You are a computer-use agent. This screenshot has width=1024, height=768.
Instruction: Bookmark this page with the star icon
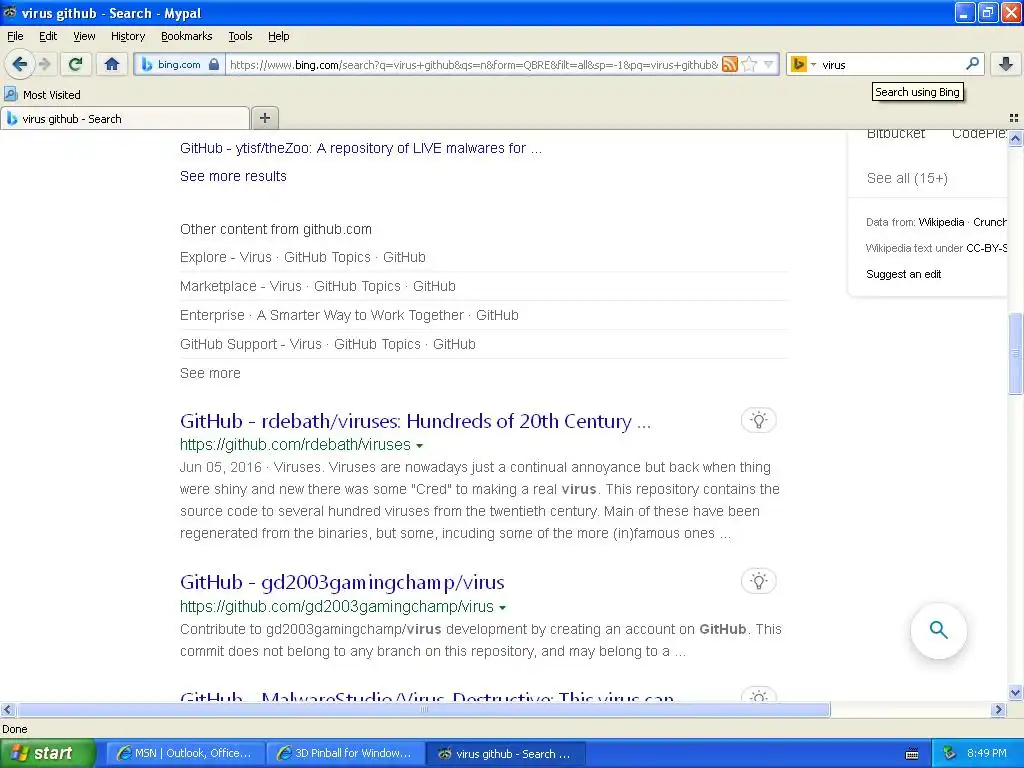750,64
